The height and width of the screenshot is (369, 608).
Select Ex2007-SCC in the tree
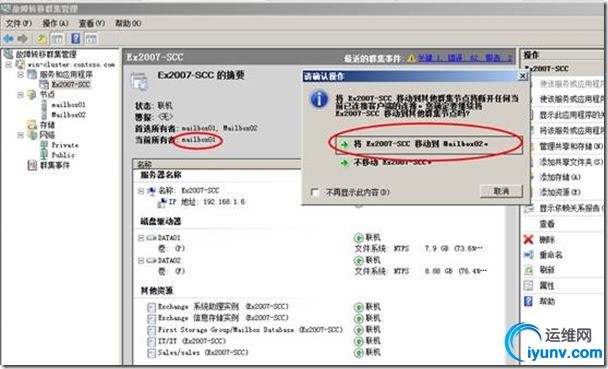click(x=71, y=84)
